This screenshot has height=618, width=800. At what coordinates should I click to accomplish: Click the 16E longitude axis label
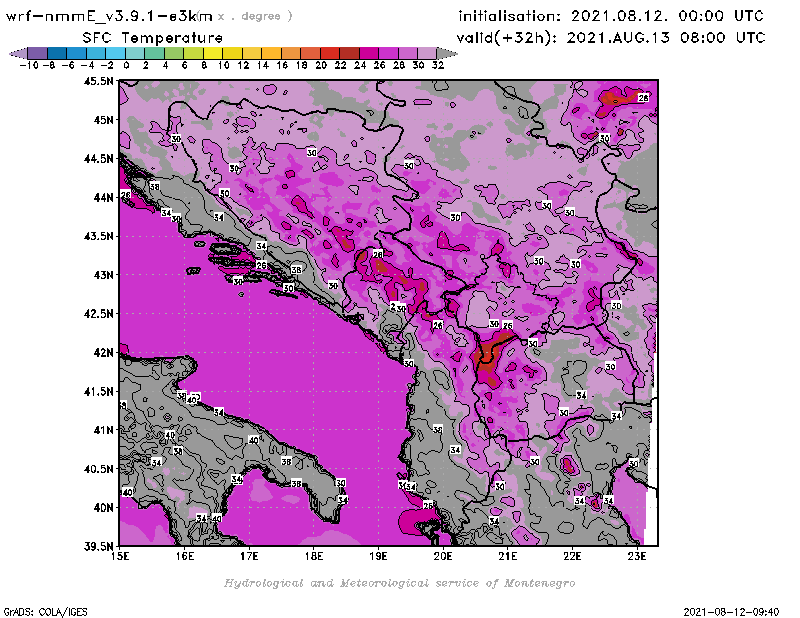185,556
